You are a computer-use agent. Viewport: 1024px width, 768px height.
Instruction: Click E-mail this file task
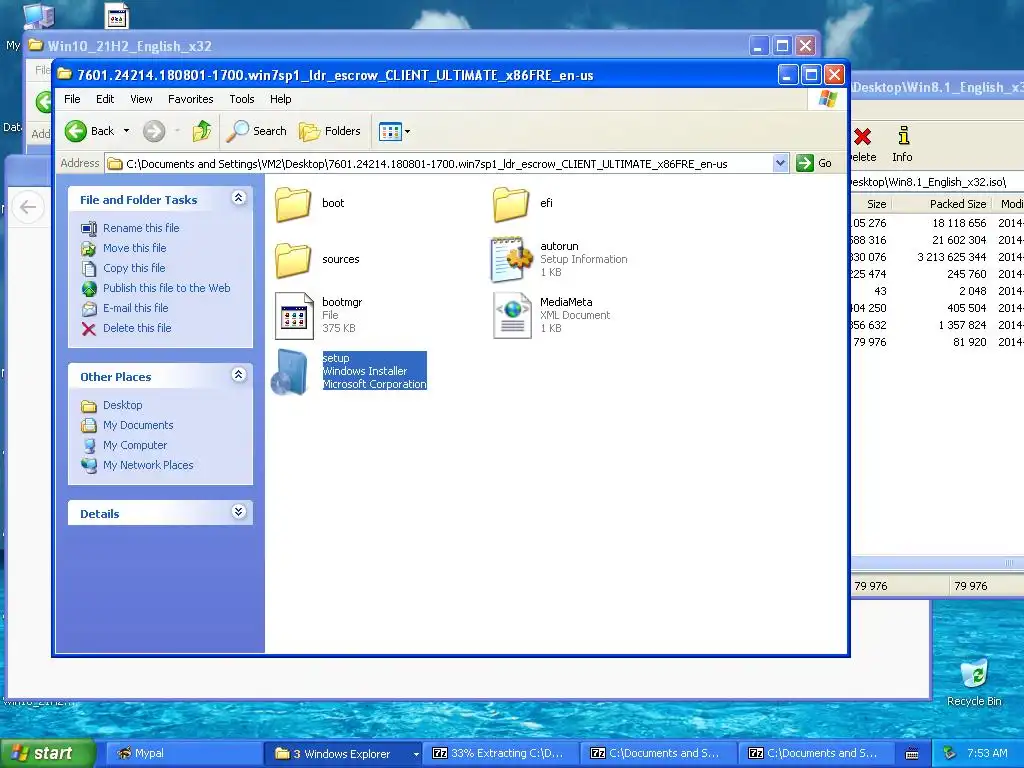135,308
